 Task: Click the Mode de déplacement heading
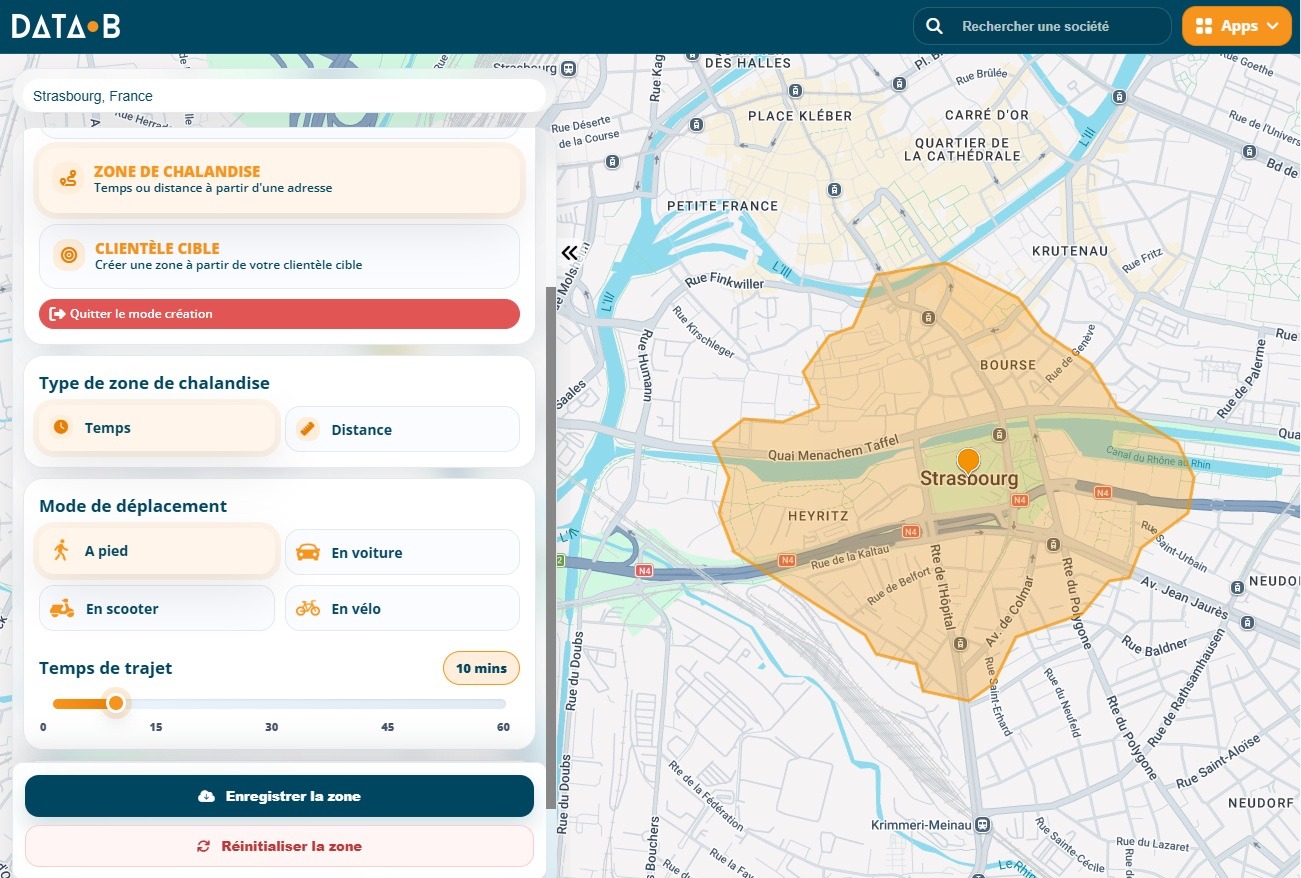click(133, 506)
